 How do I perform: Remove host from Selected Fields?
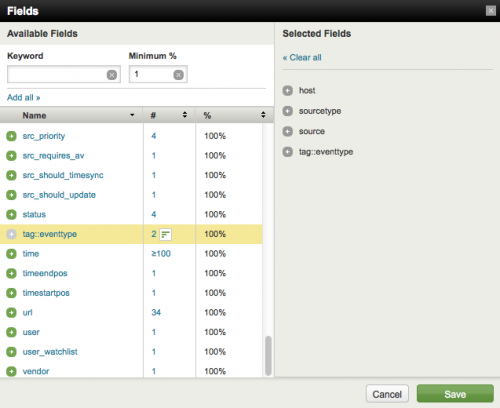tap(288, 91)
